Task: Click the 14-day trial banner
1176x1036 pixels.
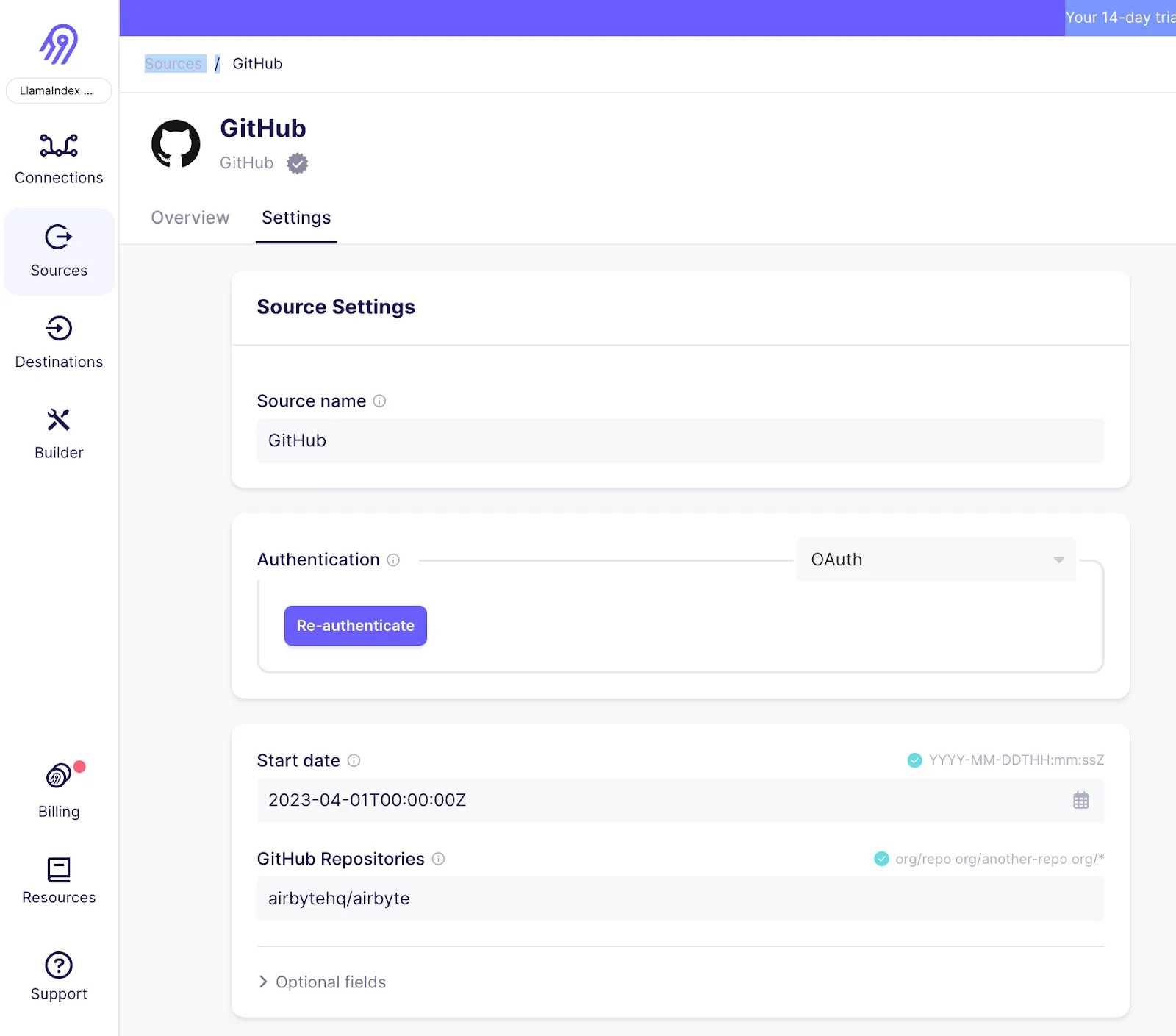Action: pos(1120,18)
